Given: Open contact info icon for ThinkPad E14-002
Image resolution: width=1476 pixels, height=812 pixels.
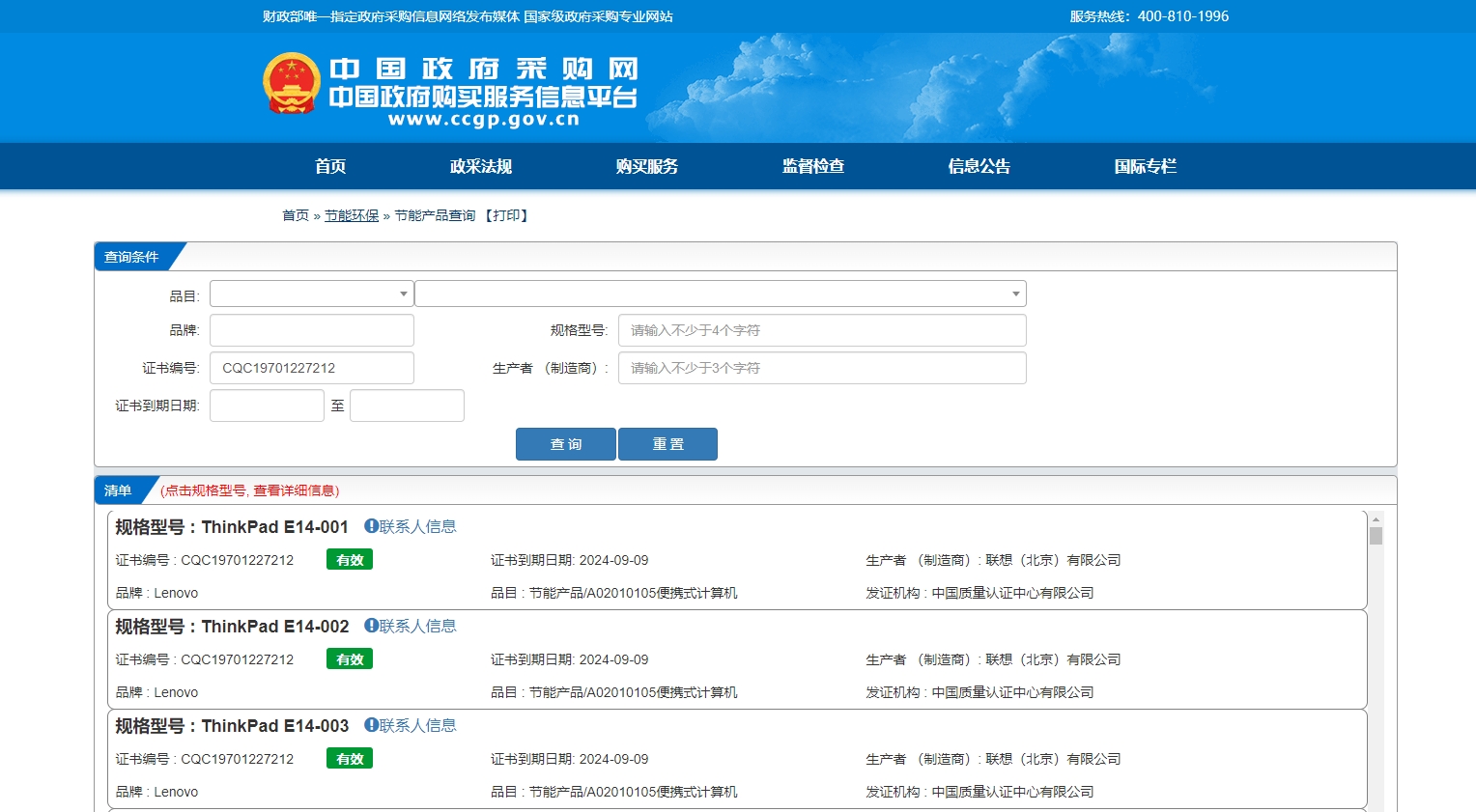Looking at the screenshot, I should click(371, 626).
